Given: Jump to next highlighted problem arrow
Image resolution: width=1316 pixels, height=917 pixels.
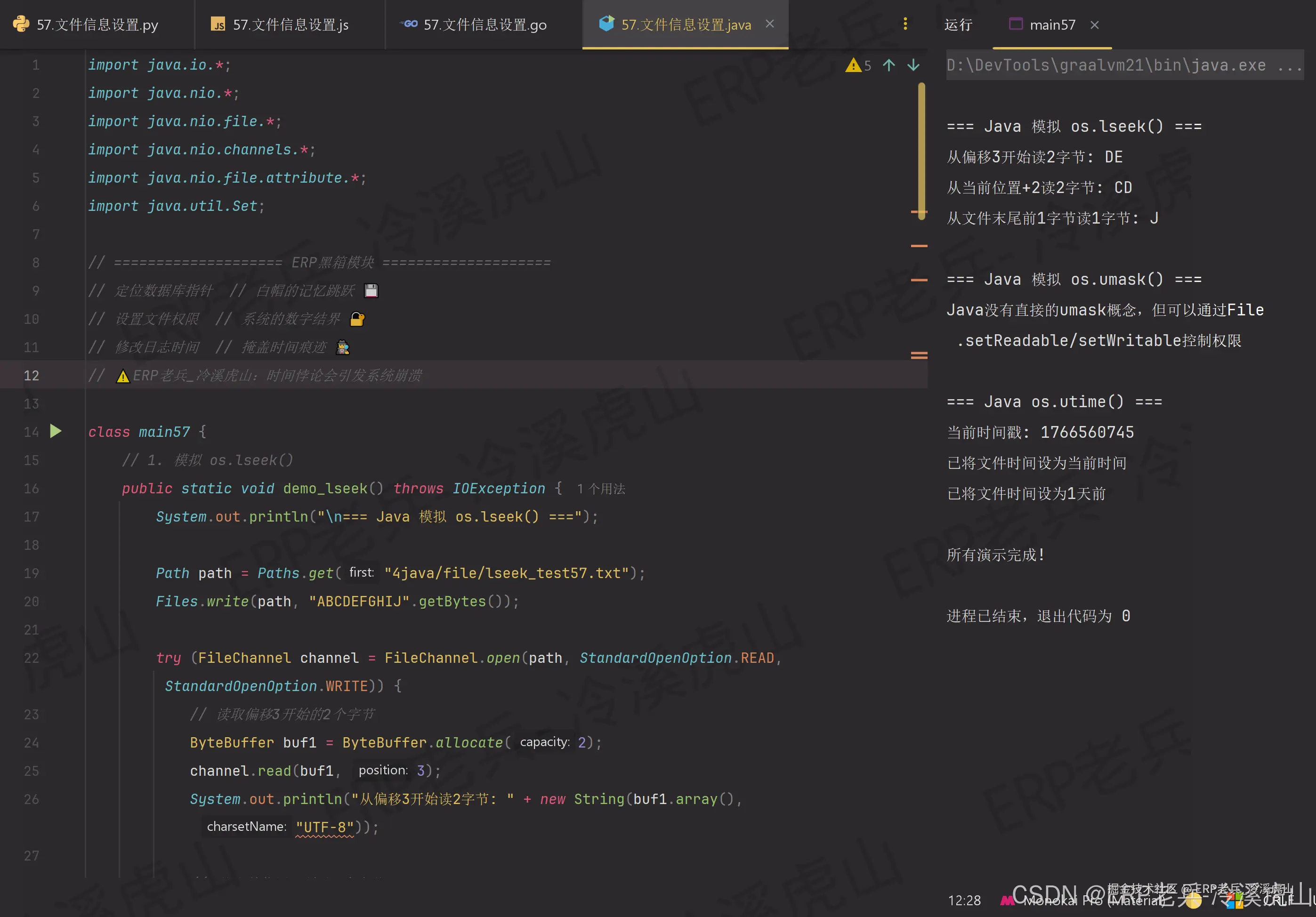Looking at the screenshot, I should click(913, 65).
